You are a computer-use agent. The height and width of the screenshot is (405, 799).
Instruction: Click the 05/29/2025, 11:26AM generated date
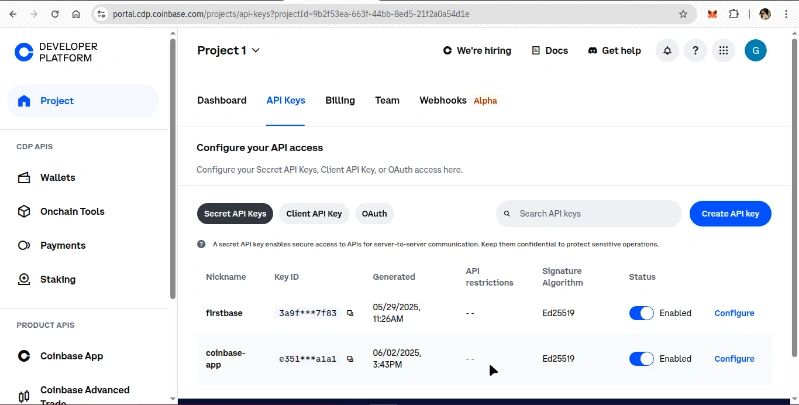(396, 313)
